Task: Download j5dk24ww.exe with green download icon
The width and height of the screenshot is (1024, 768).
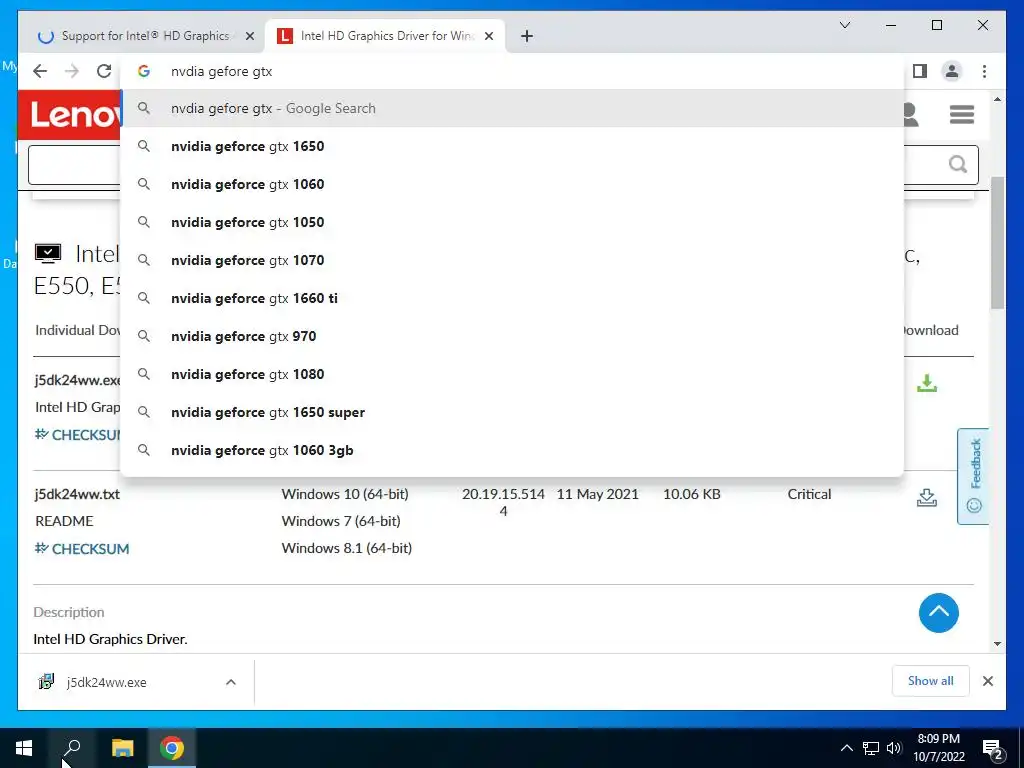Action: click(x=927, y=383)
